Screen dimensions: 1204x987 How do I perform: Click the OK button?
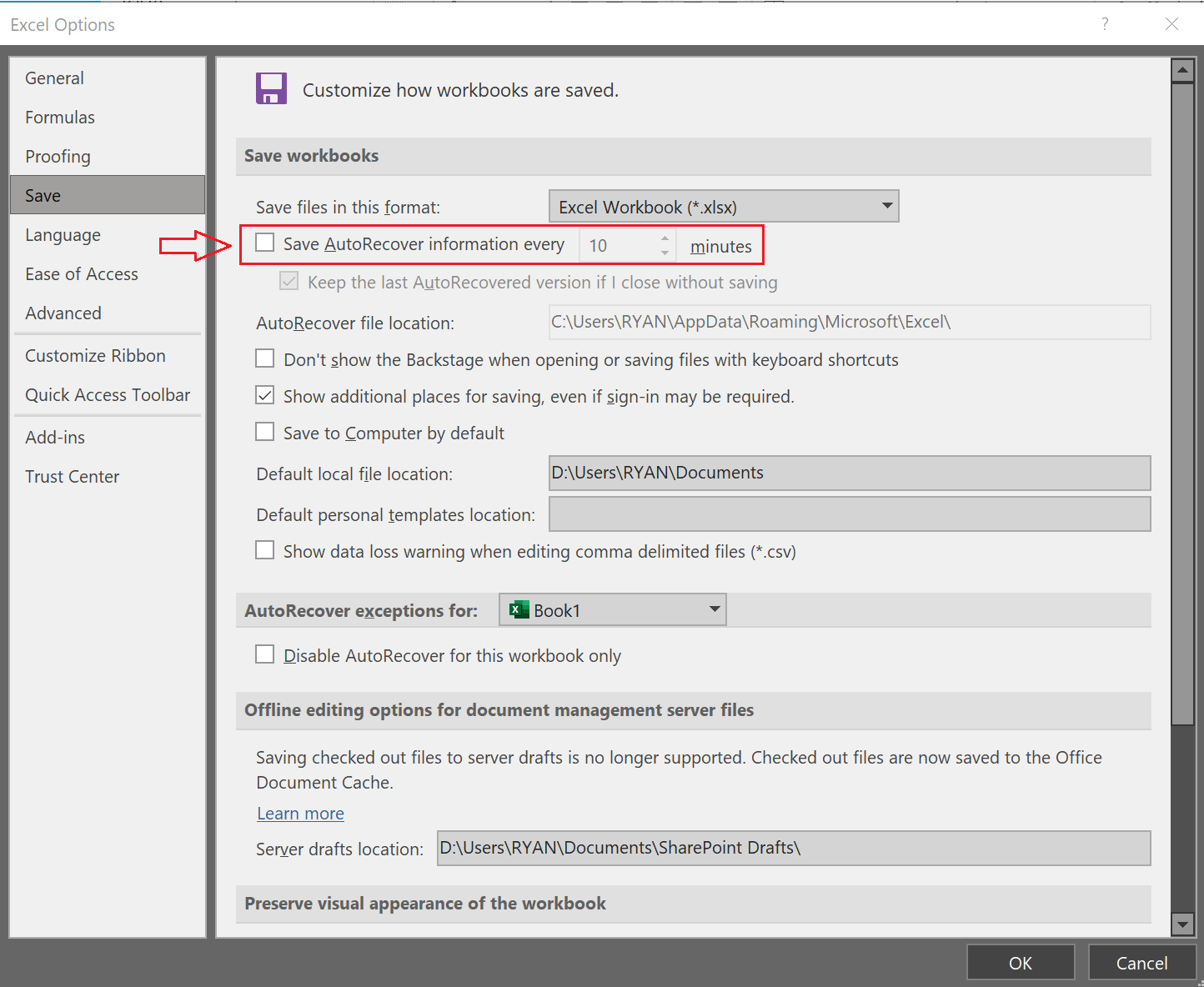click(x=1021, y=963)
